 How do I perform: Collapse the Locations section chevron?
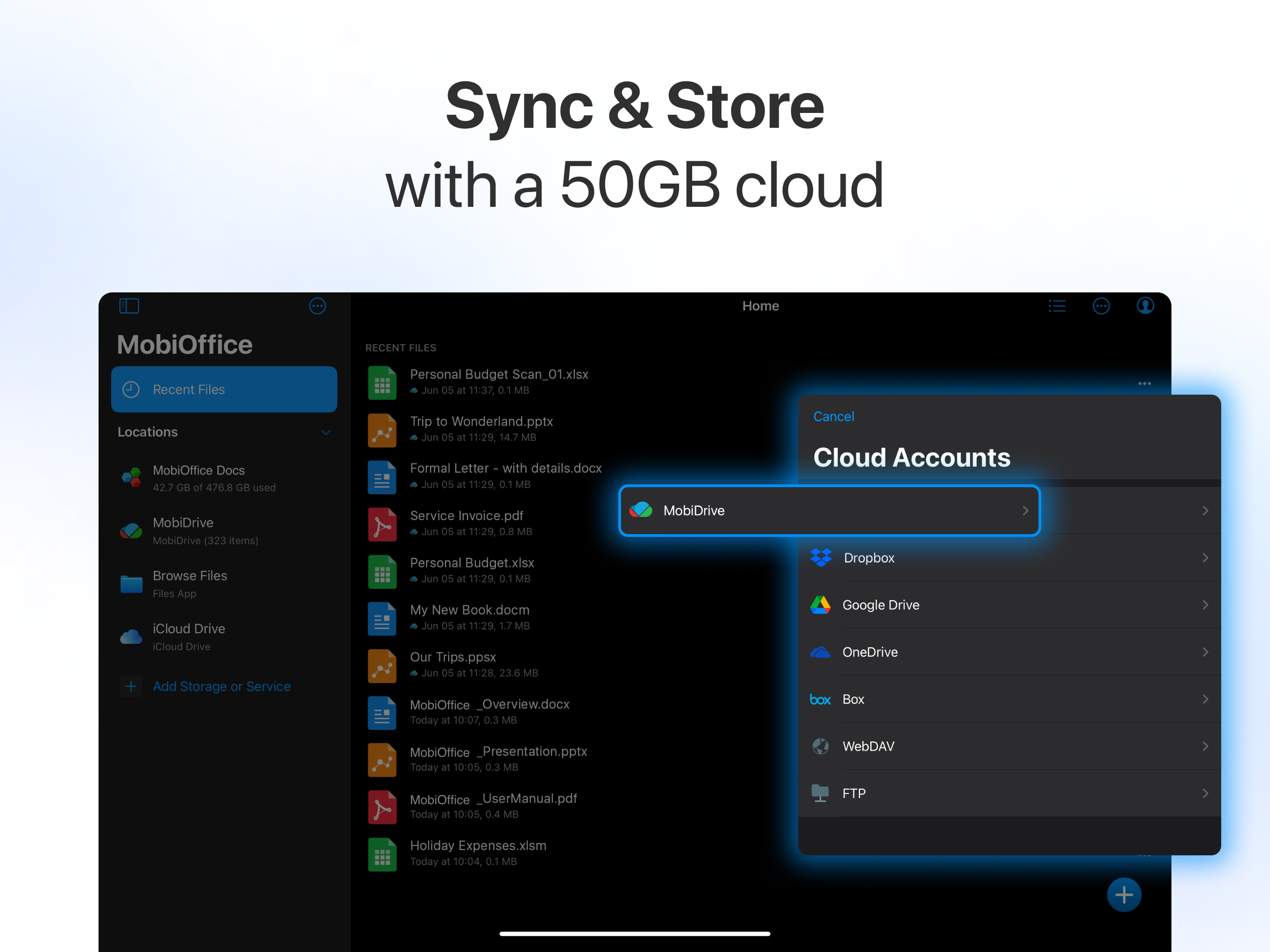click(x=325, y=432)
